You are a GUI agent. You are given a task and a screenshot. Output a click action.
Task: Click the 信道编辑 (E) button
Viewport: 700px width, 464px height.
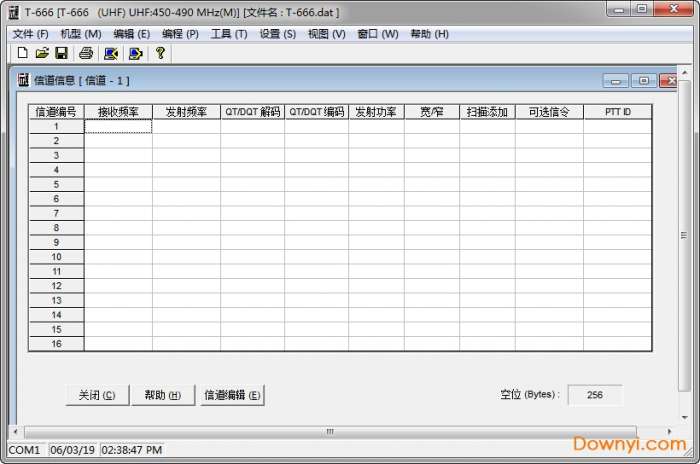click(232, 395)
